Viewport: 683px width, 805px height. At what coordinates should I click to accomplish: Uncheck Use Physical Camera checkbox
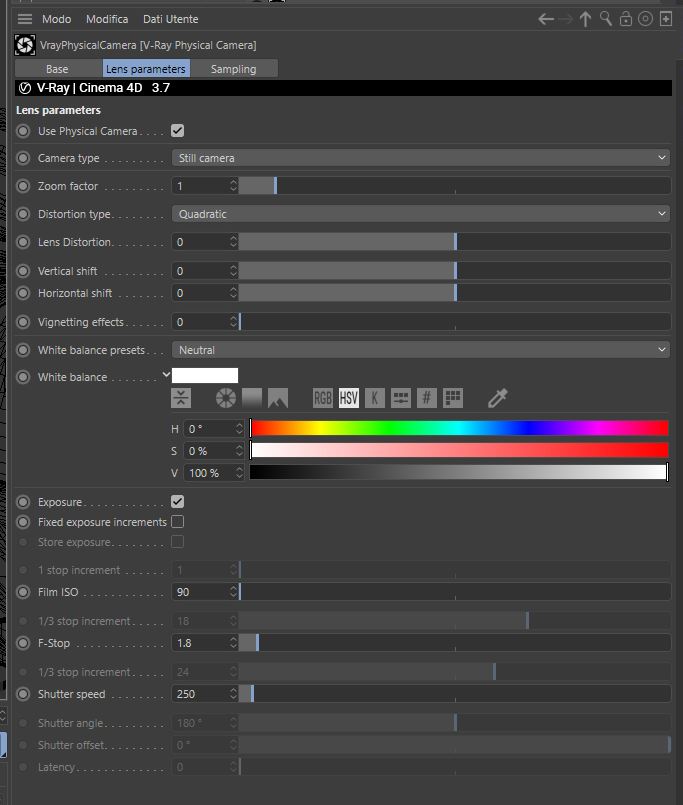pyautogui.click(x=178, y=131)
